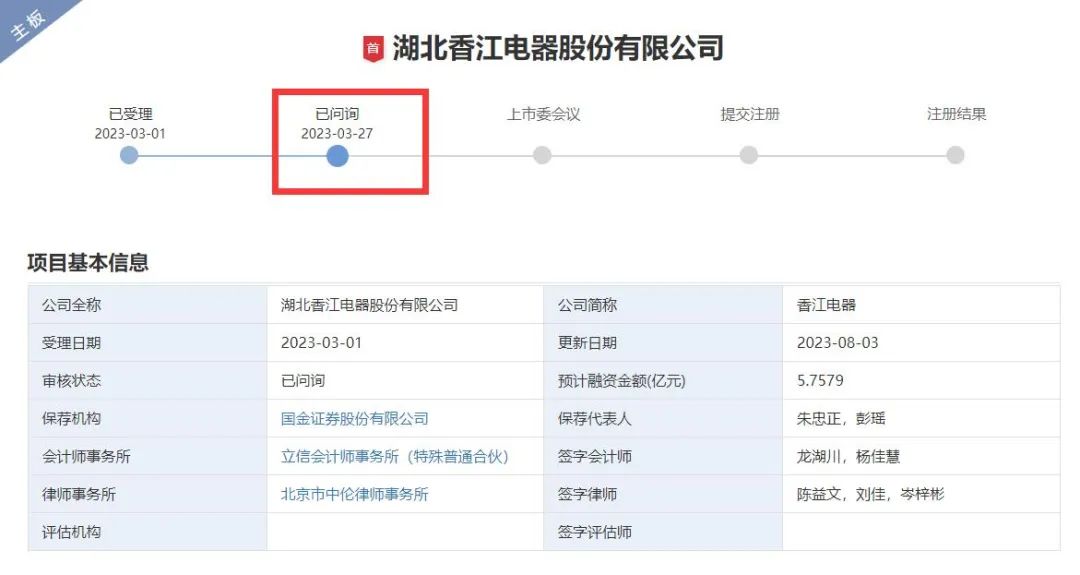Click the 上市委会议 timeline dot

[x=542, y=155]
